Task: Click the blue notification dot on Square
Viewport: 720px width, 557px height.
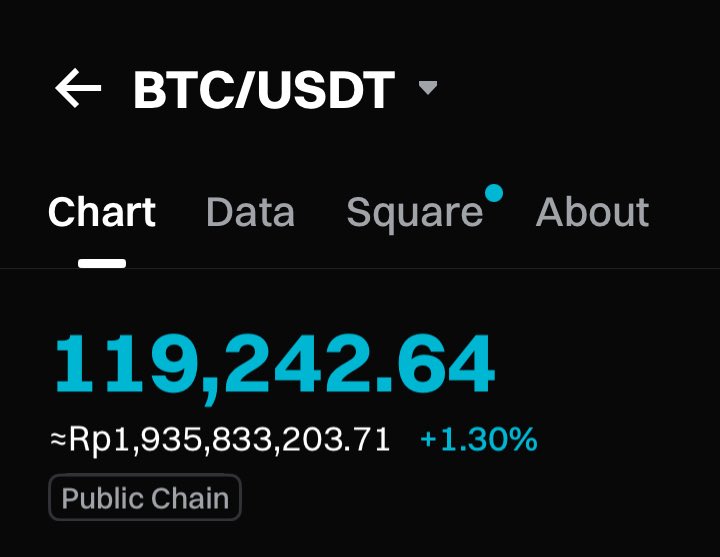Action: (494, 192)
